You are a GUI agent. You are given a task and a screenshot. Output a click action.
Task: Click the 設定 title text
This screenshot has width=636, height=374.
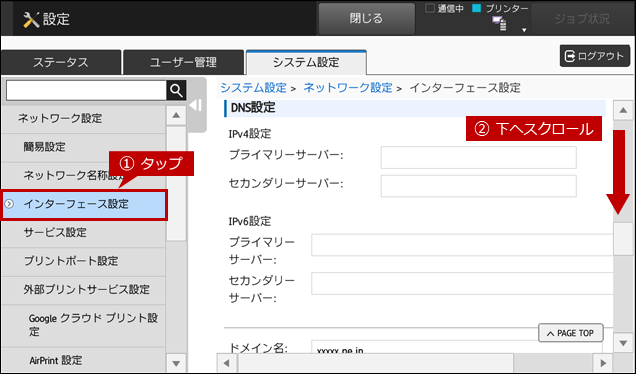[x=56, y=19]
